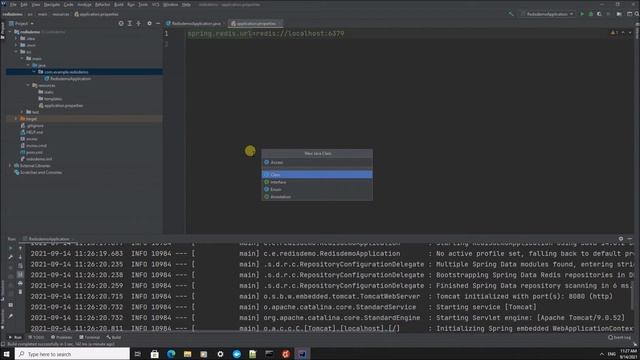Click the Windows Start button
Image resolution: width=640 pixels, height=360 pixels.
coord(7,354)
